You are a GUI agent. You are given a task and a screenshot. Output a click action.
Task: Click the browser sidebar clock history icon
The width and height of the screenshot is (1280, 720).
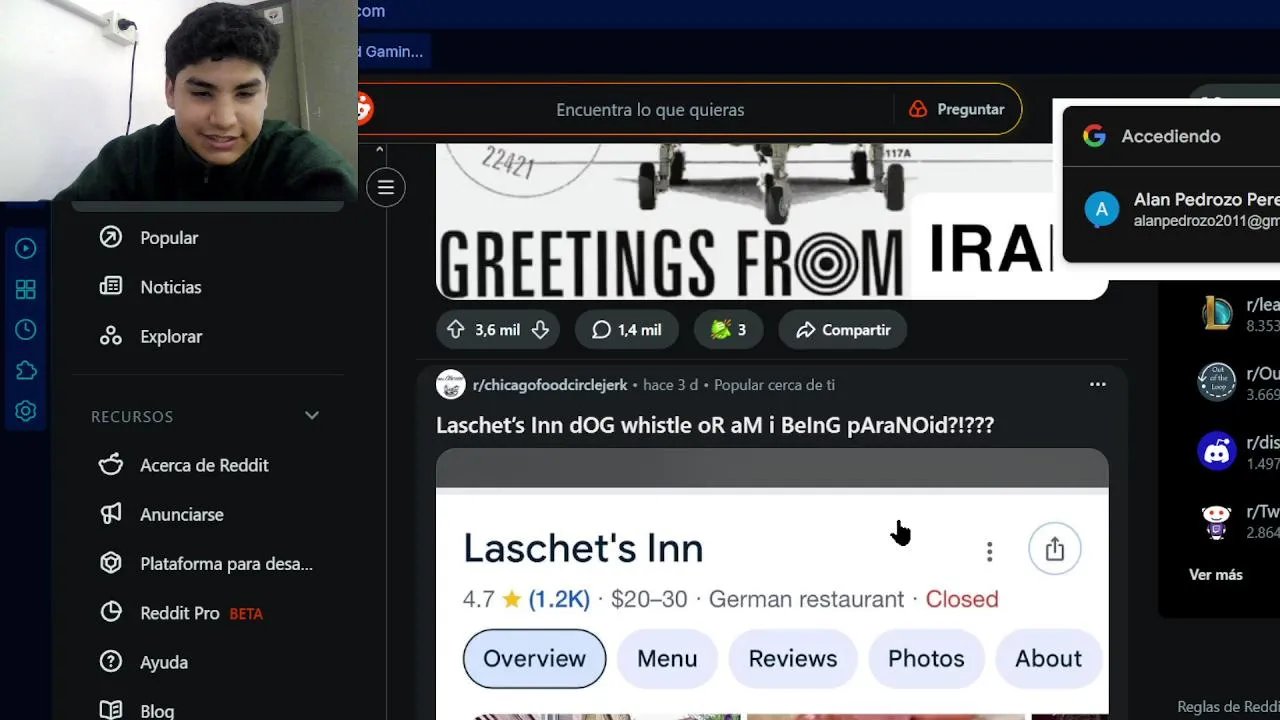(x=26, y=329)
